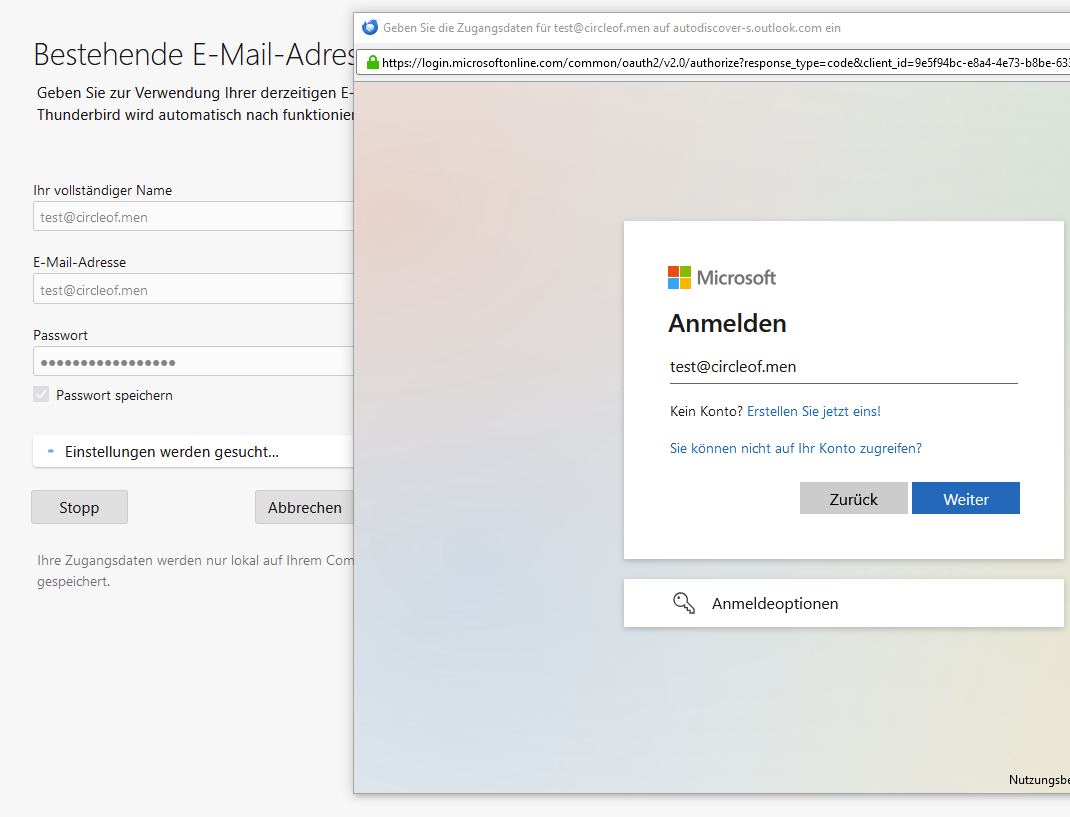
Task: Click the Microsoft email sign-in field
Action: pos(843,367)
